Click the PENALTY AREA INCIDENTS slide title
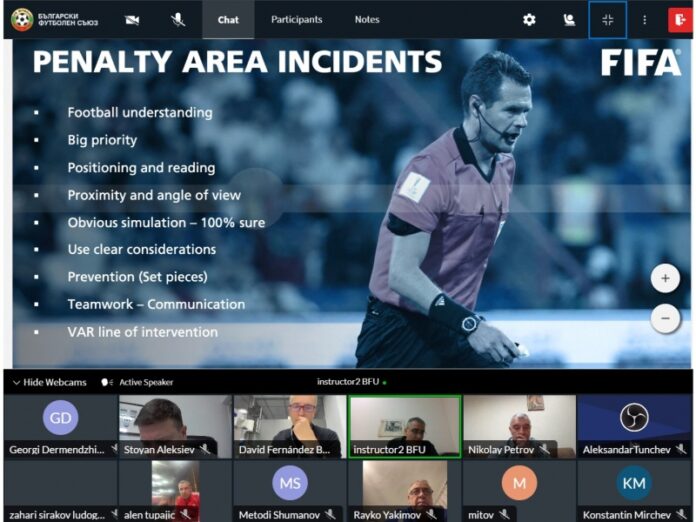696x522 pixels. point(237,61)
